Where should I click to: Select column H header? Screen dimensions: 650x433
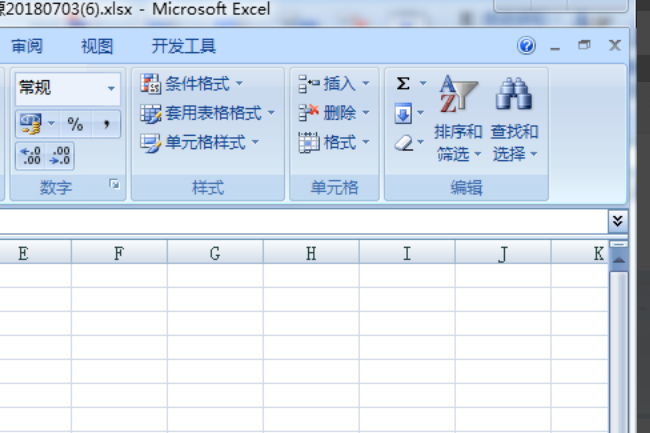tap(311, 253)
